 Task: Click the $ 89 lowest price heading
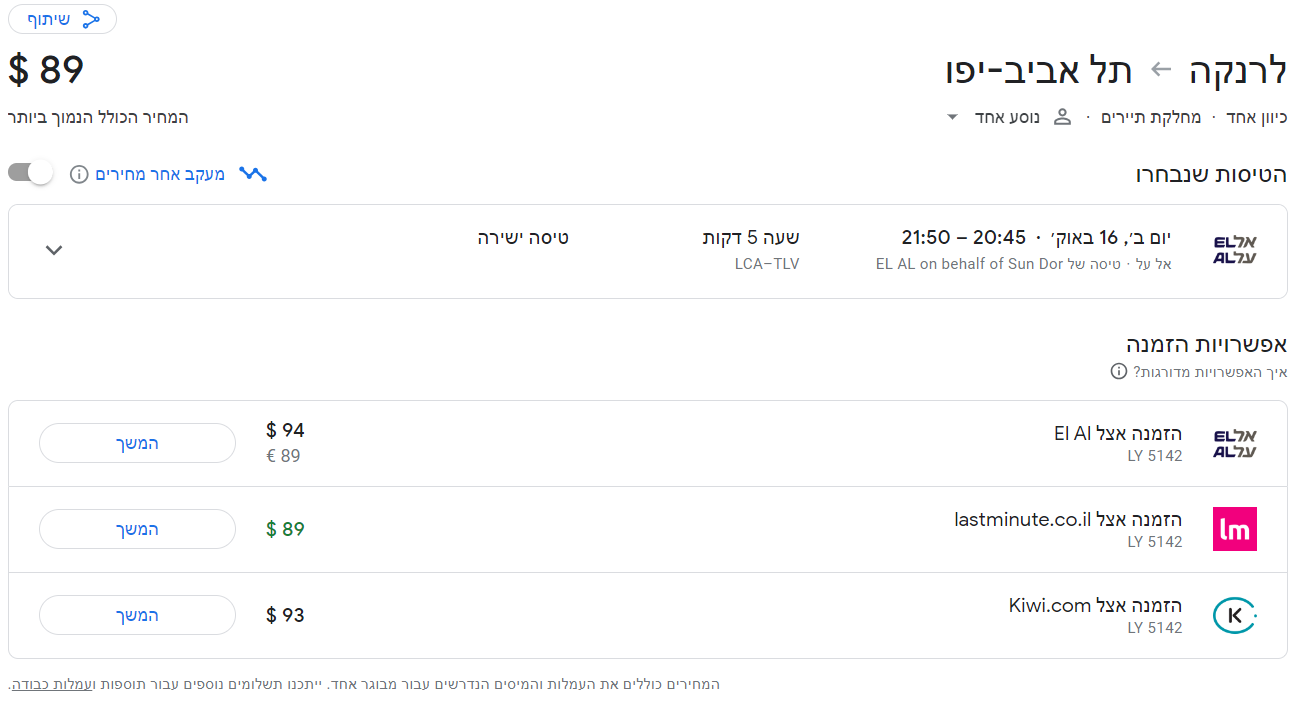tap(46, 70)
